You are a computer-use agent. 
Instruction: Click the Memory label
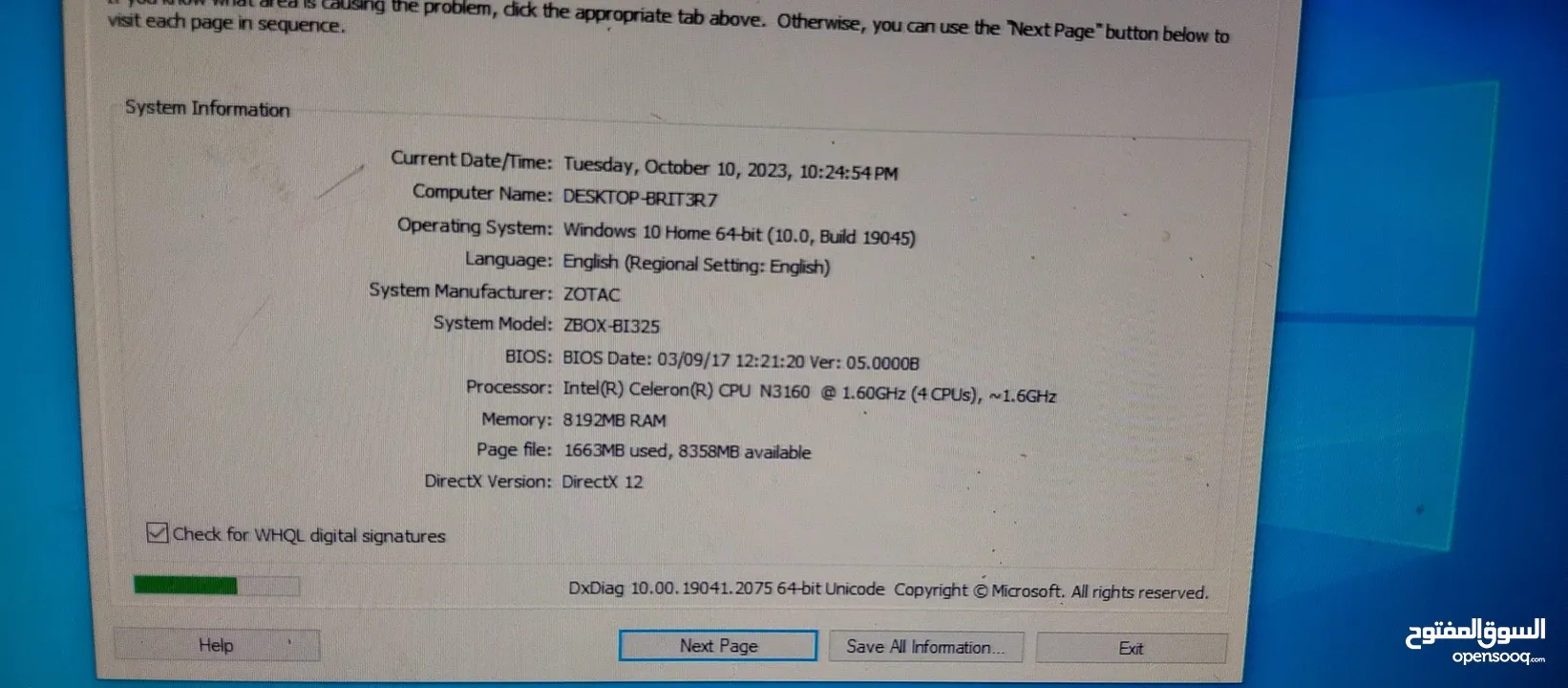(x=517, y=419)
